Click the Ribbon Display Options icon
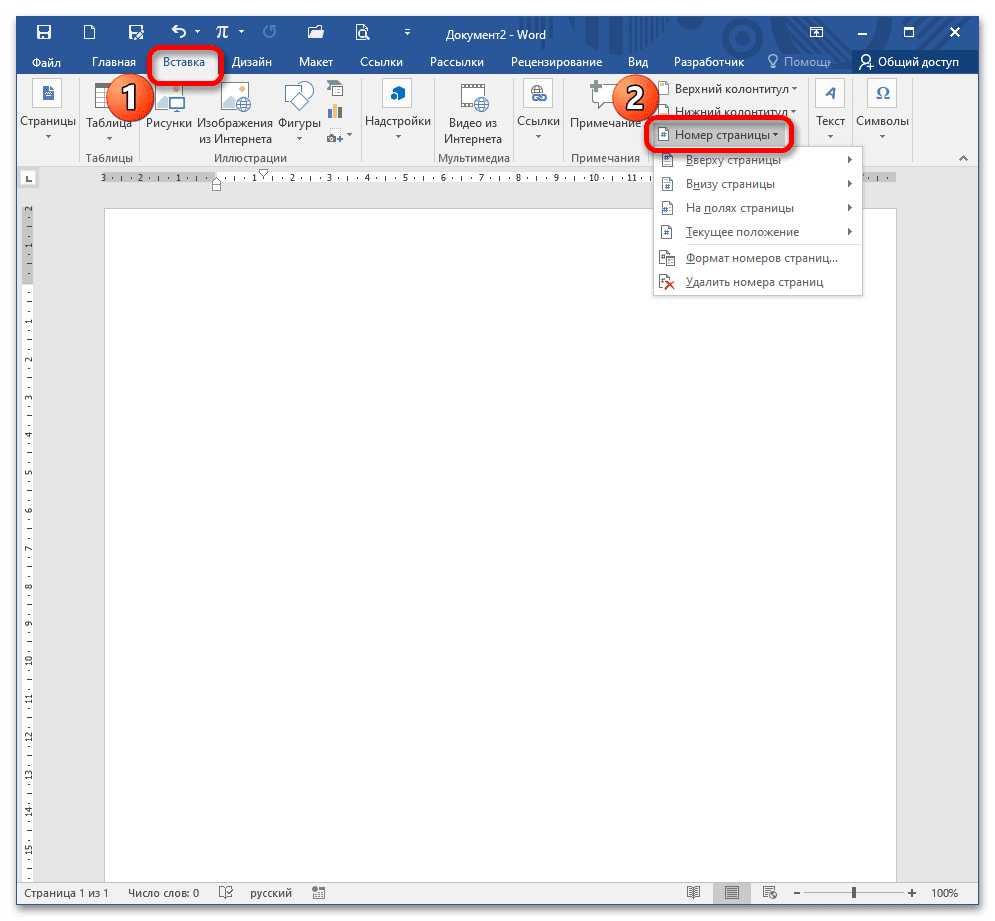 [817, 32]
